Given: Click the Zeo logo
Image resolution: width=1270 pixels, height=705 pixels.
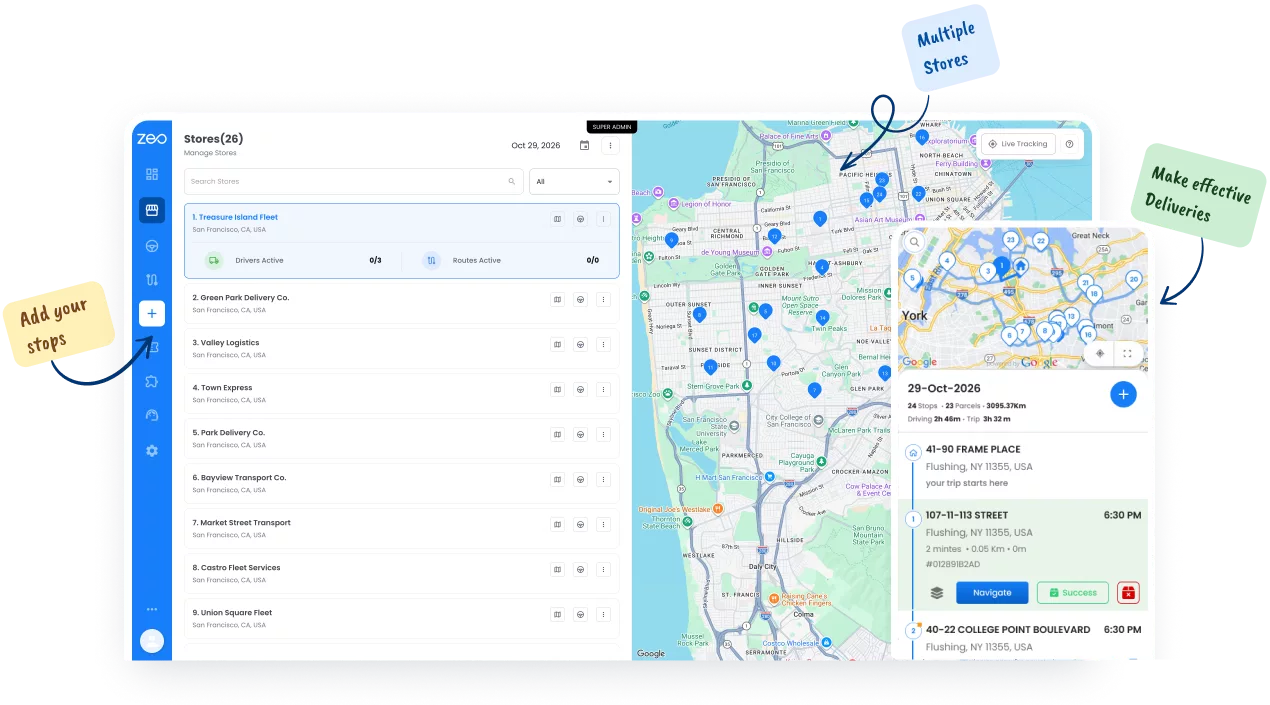Looking at the screenshot, I should (x=152, y=139).
